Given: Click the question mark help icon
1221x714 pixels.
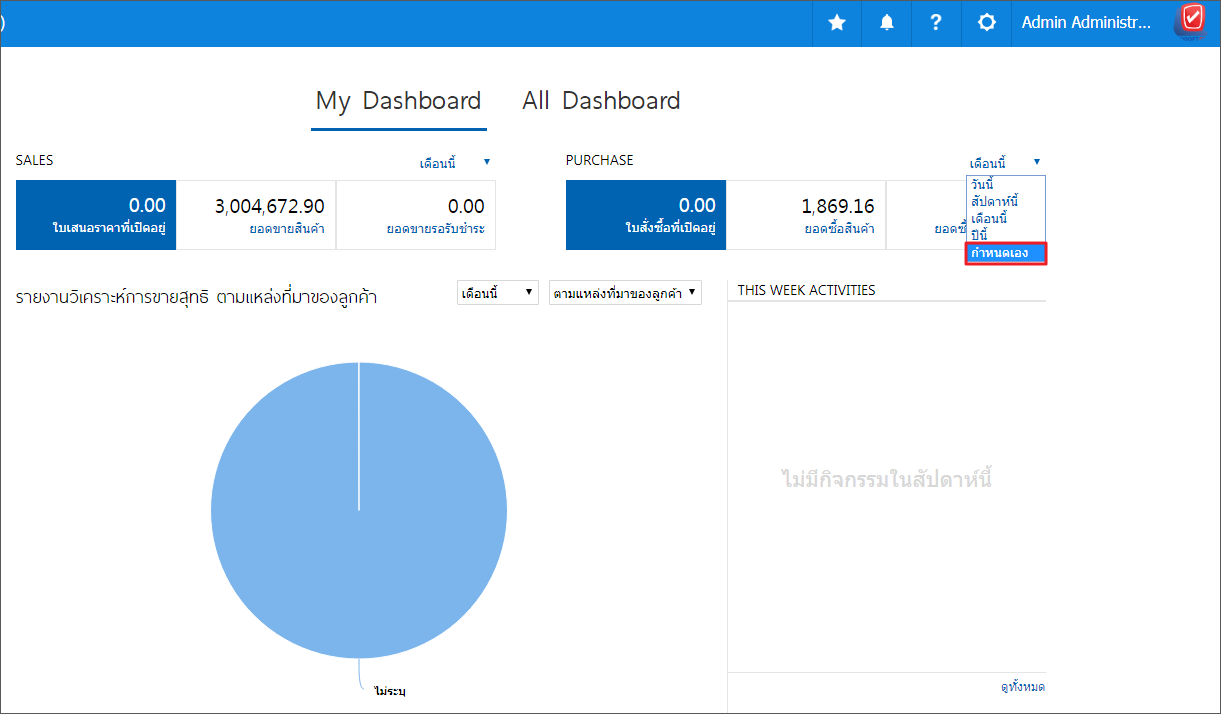Looking at the screenshot, I should pos(936,23).
